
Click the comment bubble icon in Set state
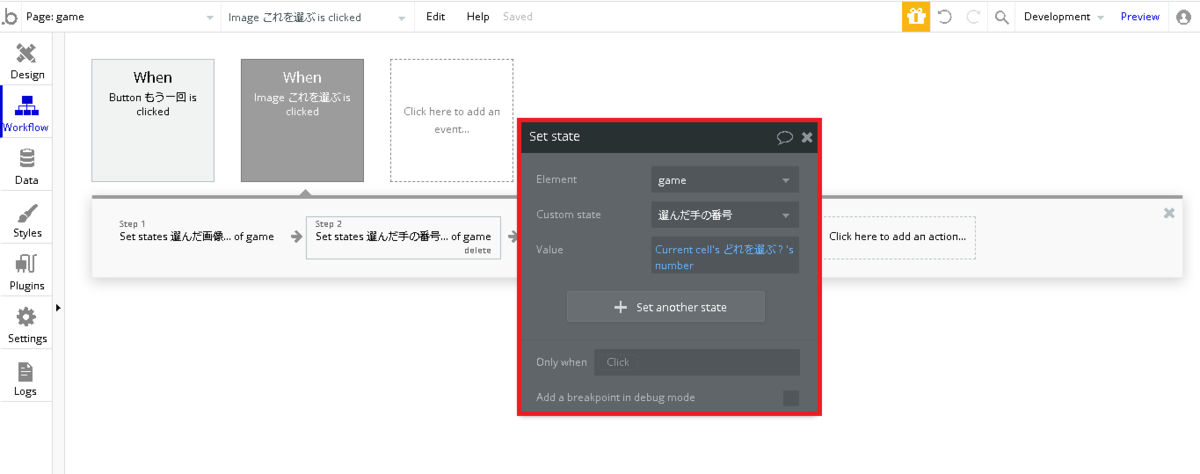click(785, 137)
